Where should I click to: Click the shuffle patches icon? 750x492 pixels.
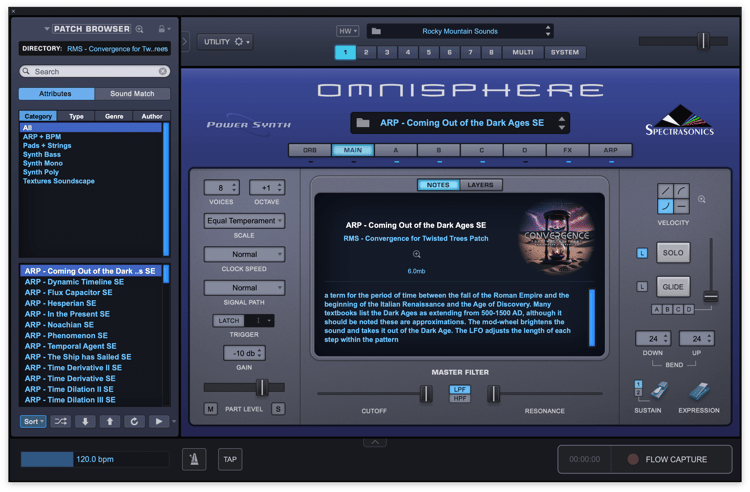tap(61, 421)
